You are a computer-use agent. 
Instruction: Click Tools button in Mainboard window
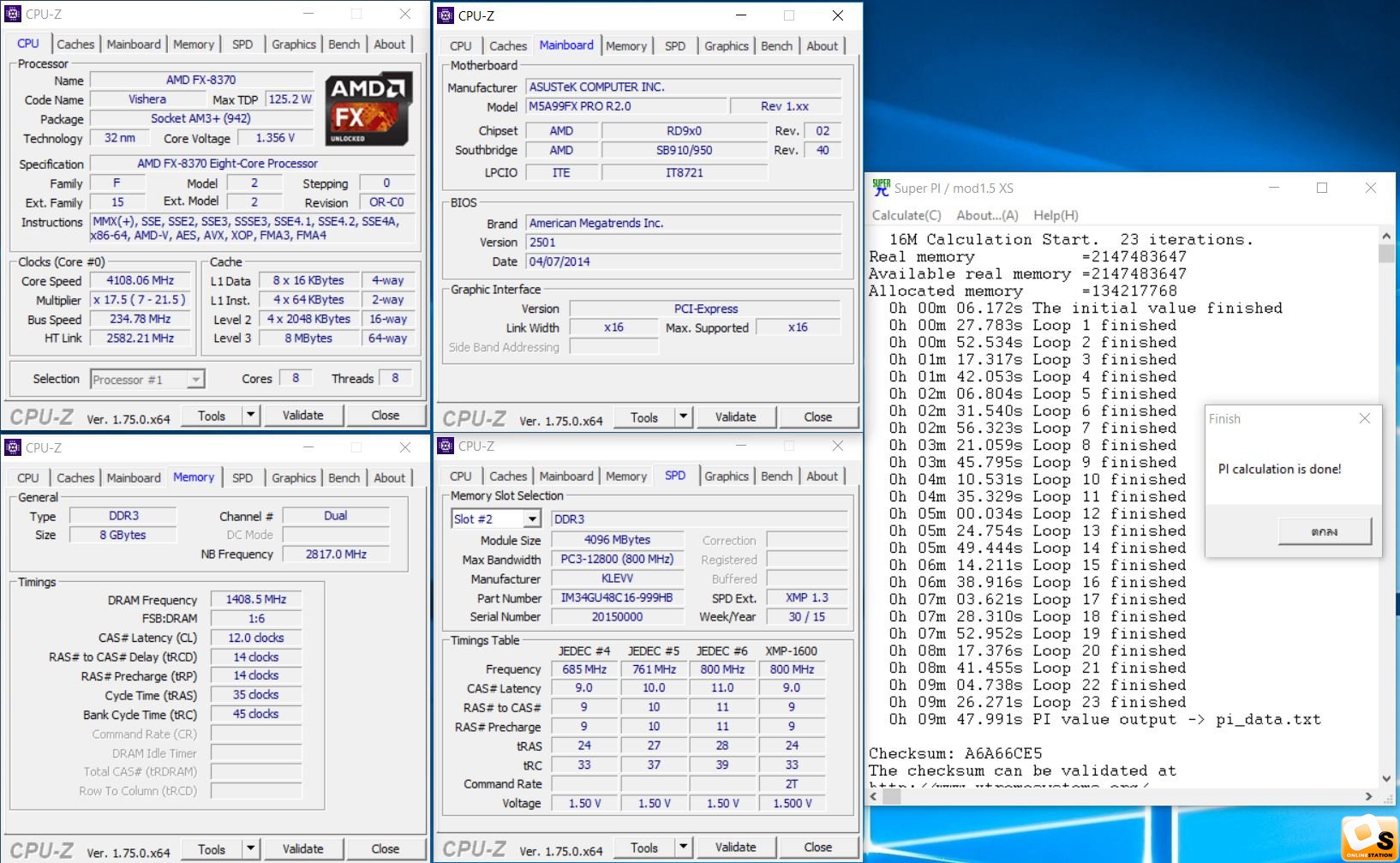(644, 417)
